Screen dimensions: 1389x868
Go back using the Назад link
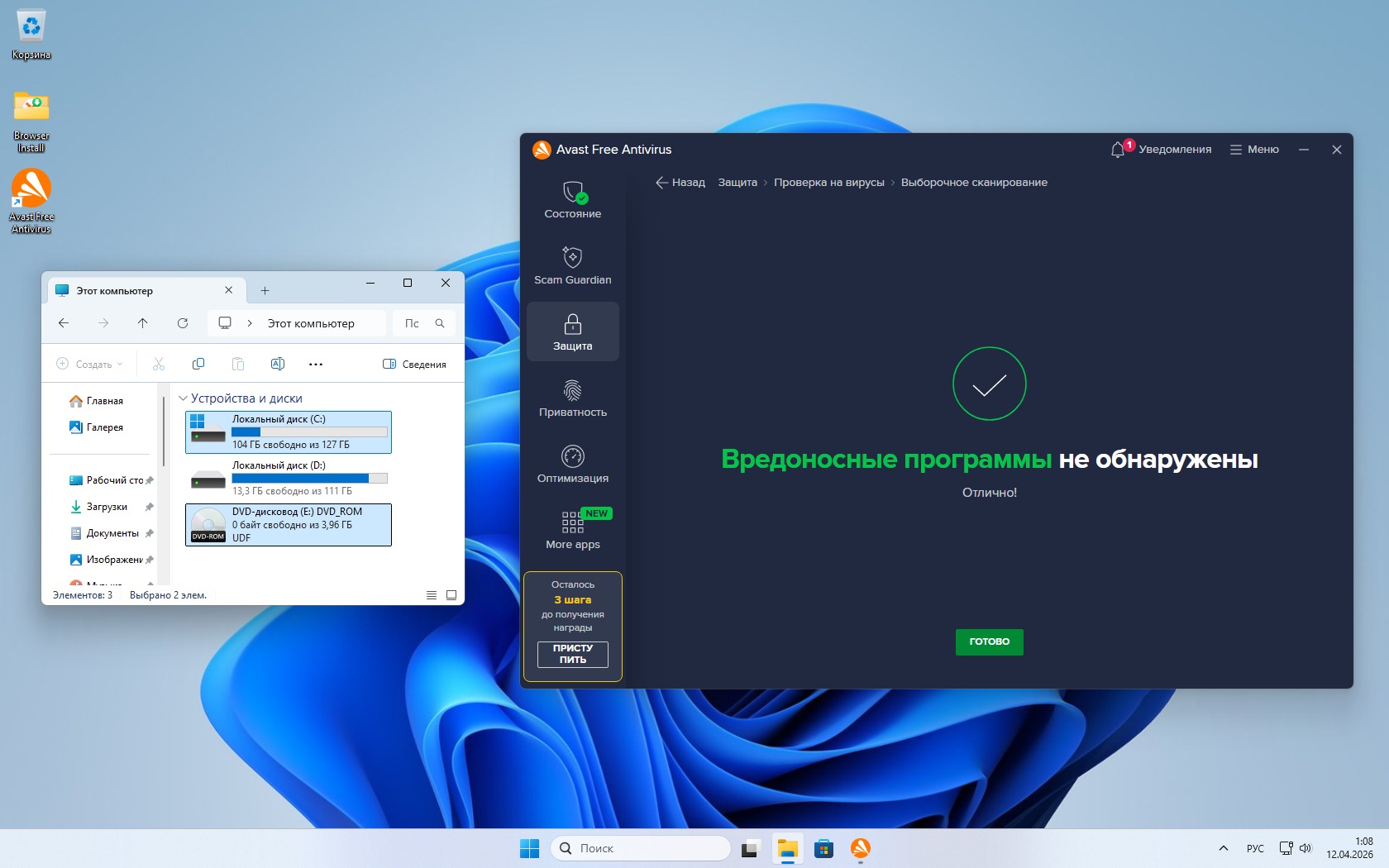point(680,183)
